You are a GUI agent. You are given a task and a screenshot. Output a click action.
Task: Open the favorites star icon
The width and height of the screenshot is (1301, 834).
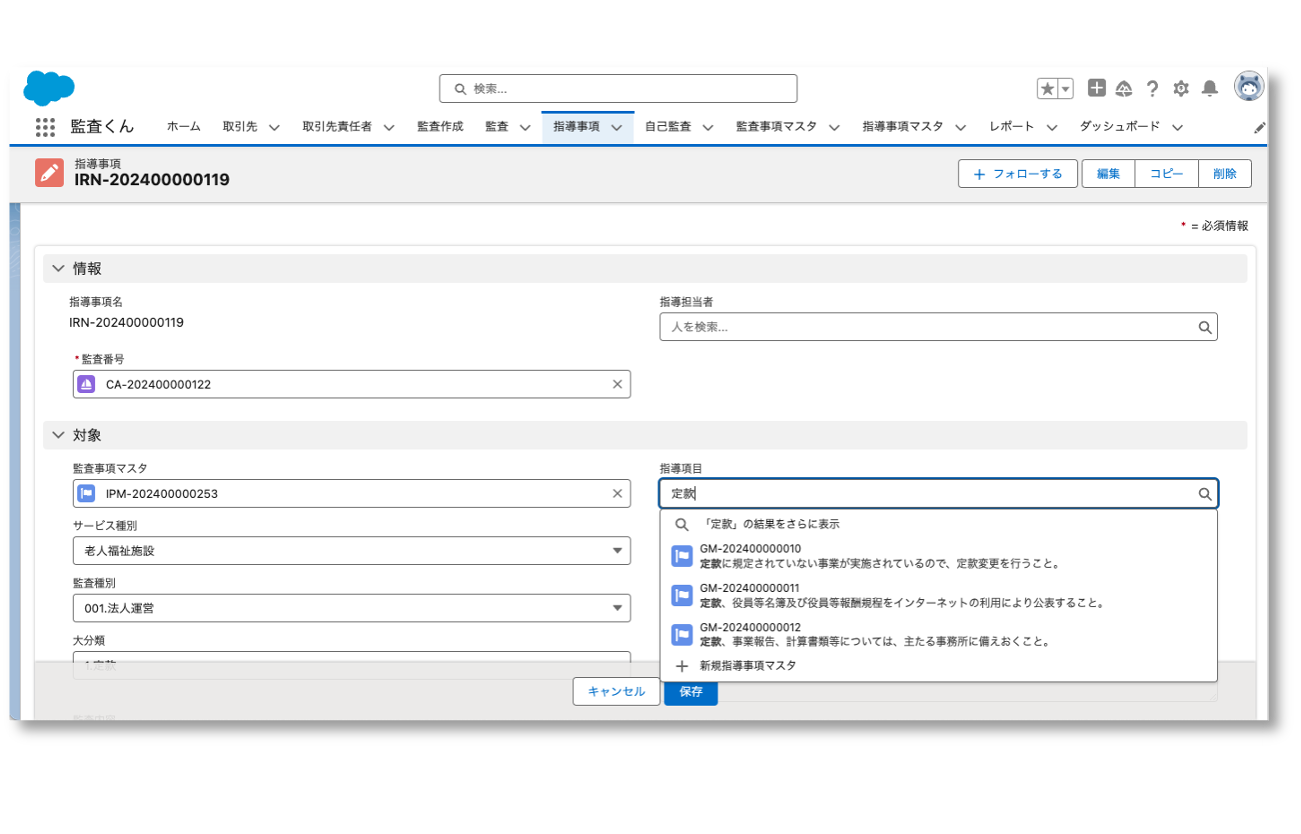[1047, 88]
